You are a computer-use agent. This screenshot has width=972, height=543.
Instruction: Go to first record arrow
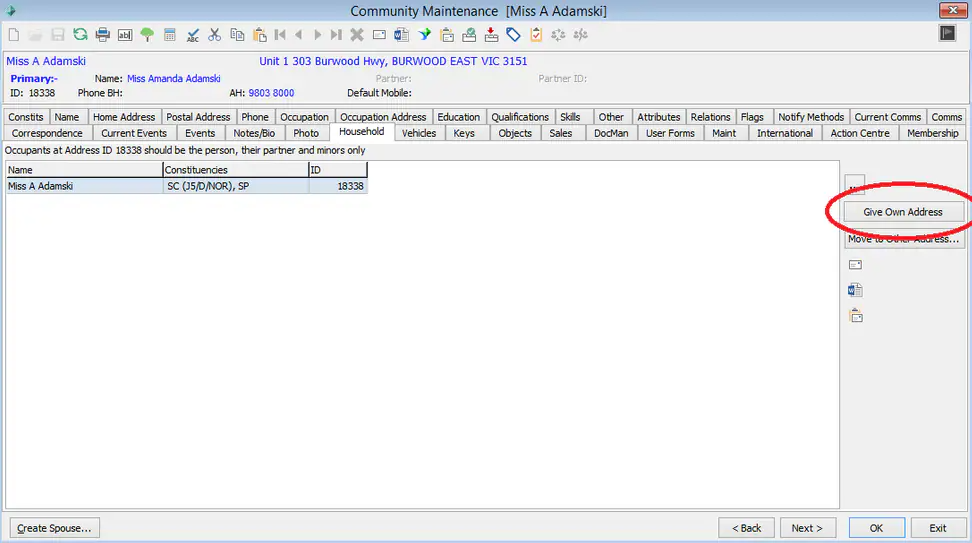point(280,35)
